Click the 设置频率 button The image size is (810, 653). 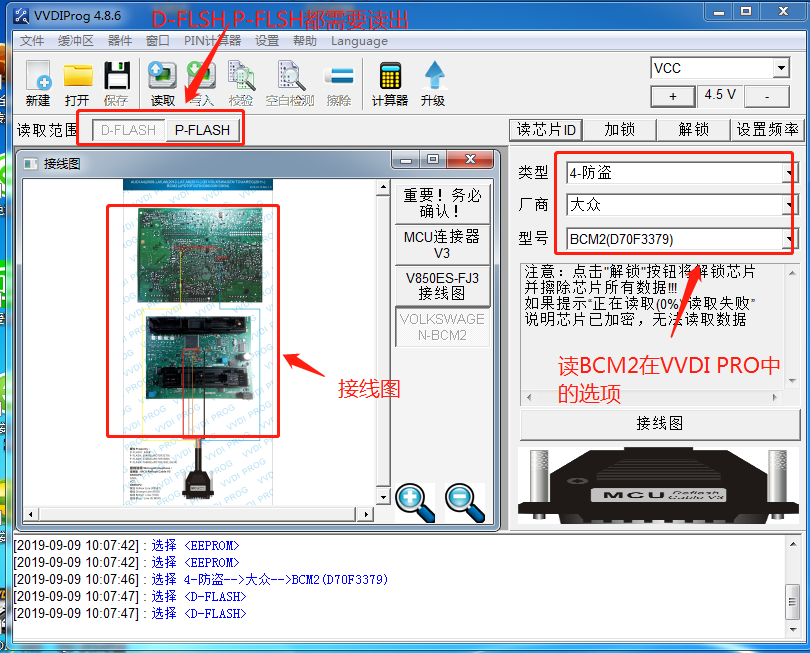pyautogui.click(x=768, y=130)
